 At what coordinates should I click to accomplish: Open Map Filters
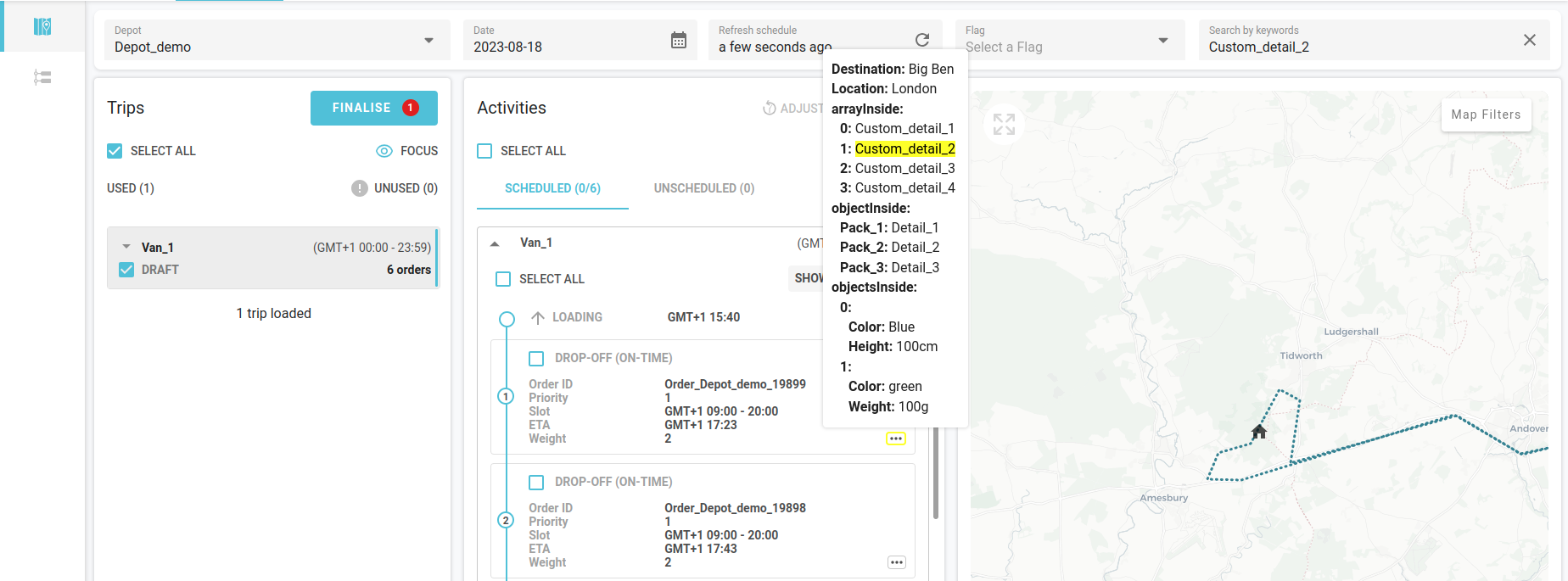click(1485, 115)
